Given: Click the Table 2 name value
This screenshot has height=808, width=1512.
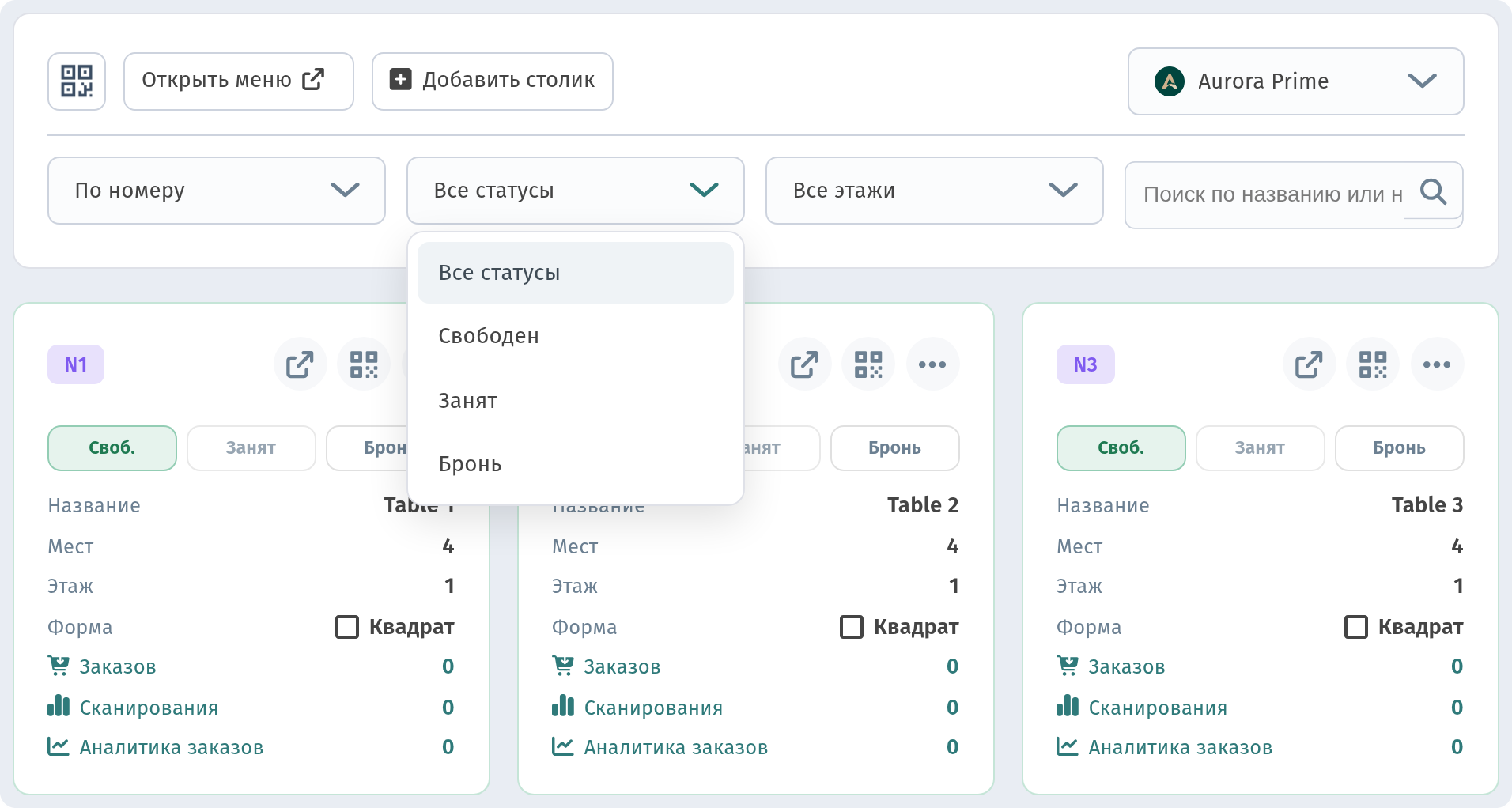Looking at the screenshot, I should click(923, 505).
